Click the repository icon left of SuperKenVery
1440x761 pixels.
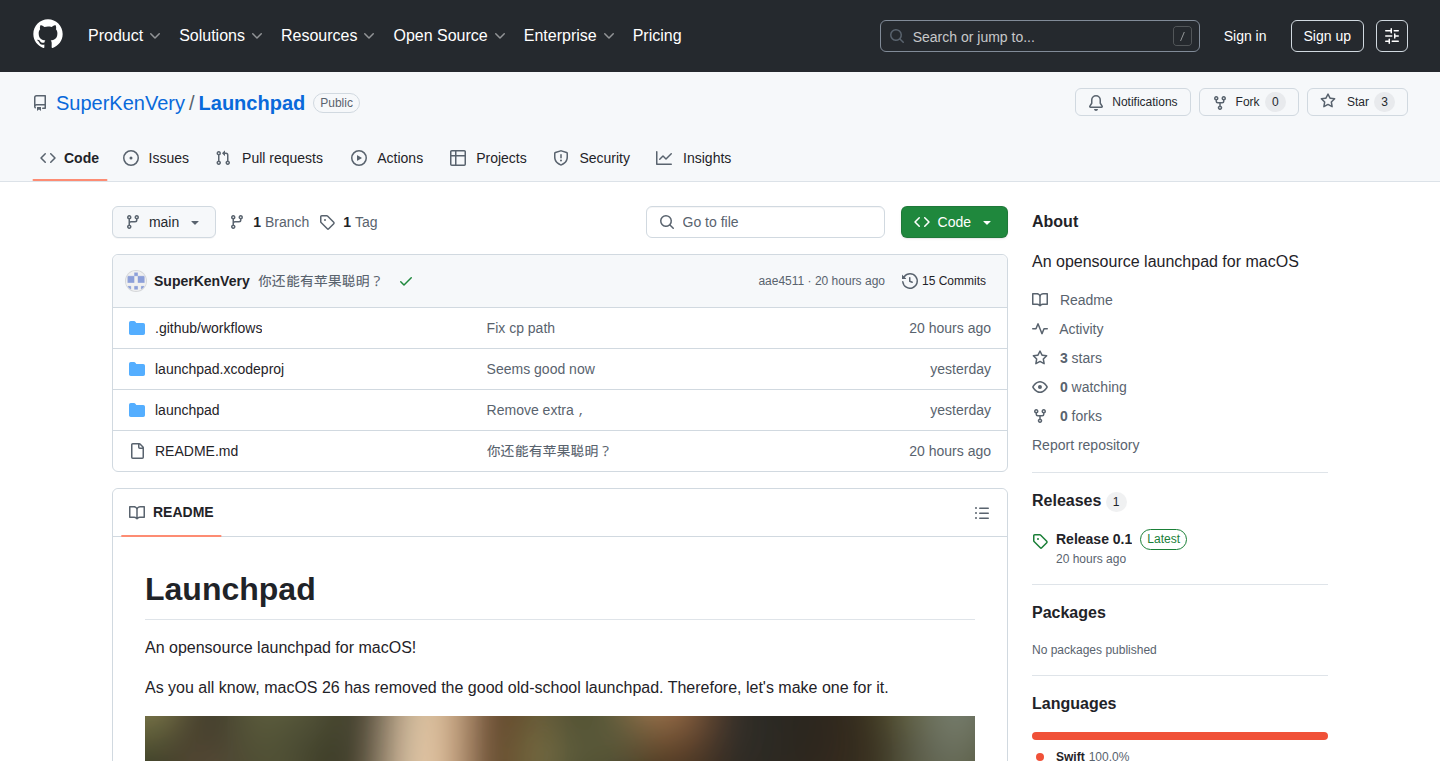40,103
